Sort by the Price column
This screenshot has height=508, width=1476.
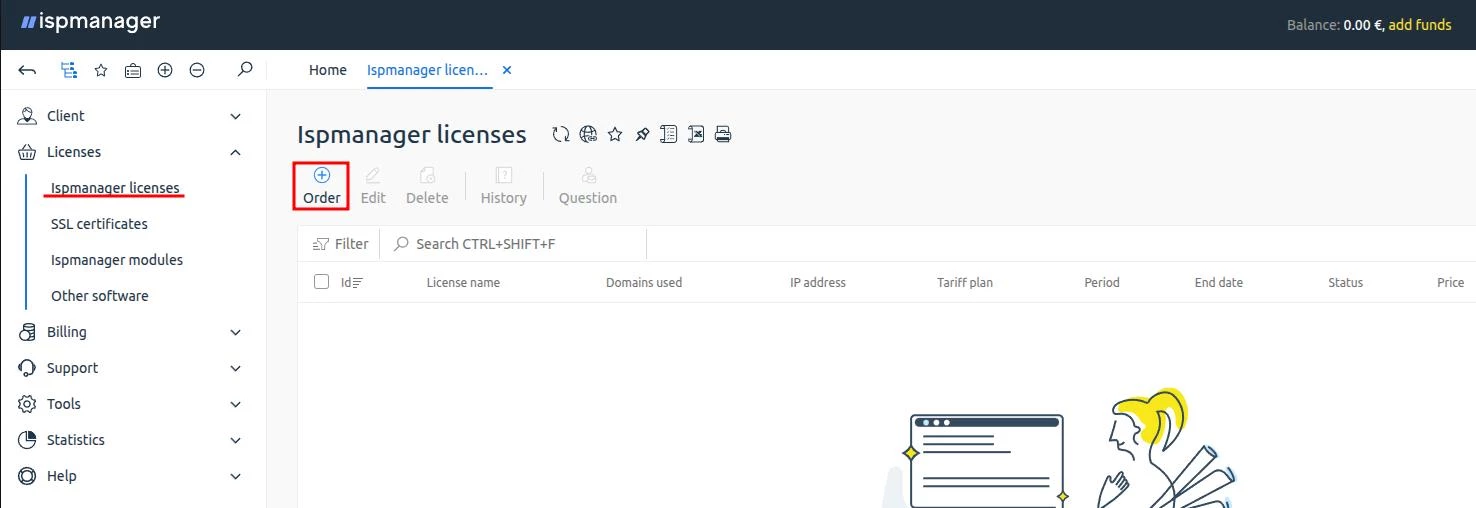(1451, 283)
